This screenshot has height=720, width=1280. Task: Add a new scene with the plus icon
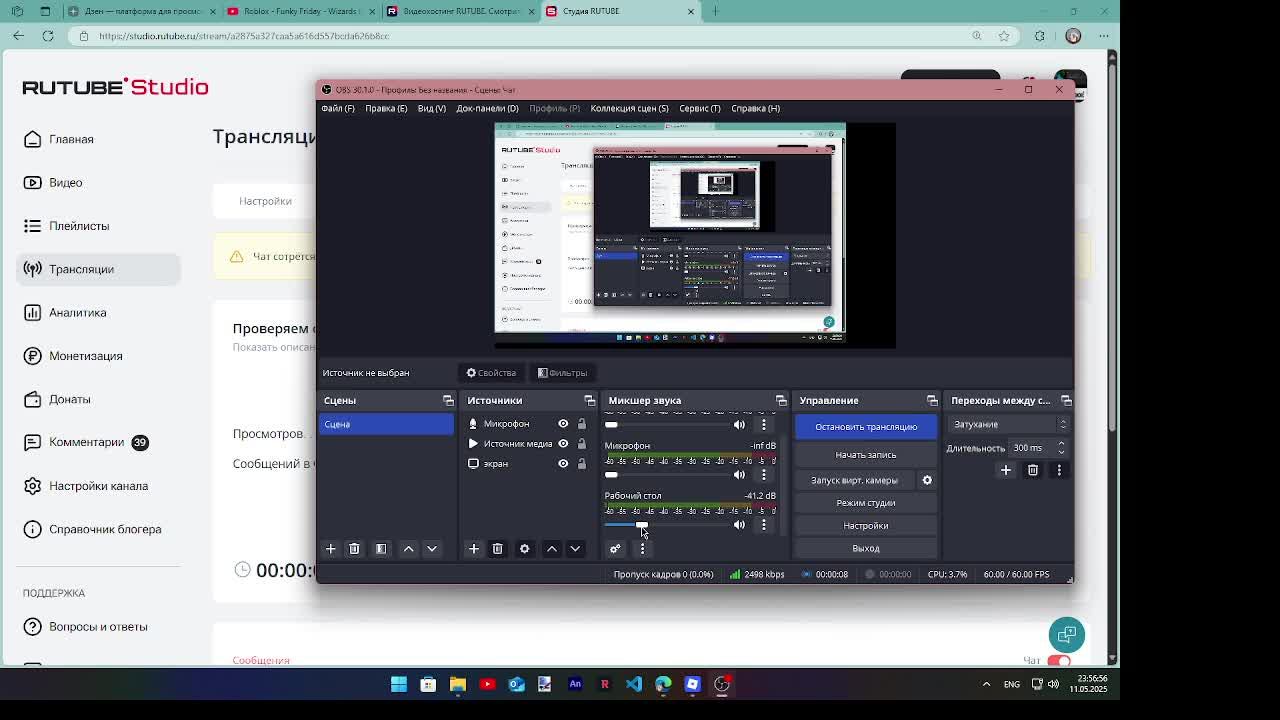(x=331, y=549)
